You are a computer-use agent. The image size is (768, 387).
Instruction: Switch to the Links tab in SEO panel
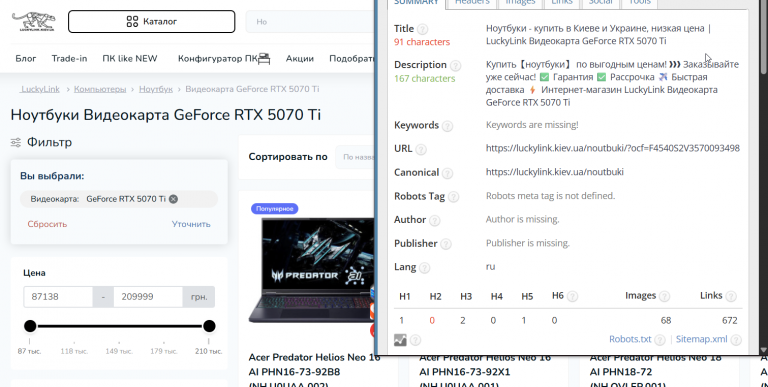(561, 2)
